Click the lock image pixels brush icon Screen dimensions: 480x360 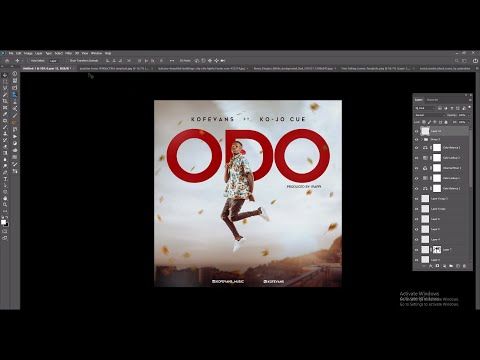(x=429, y=122)
